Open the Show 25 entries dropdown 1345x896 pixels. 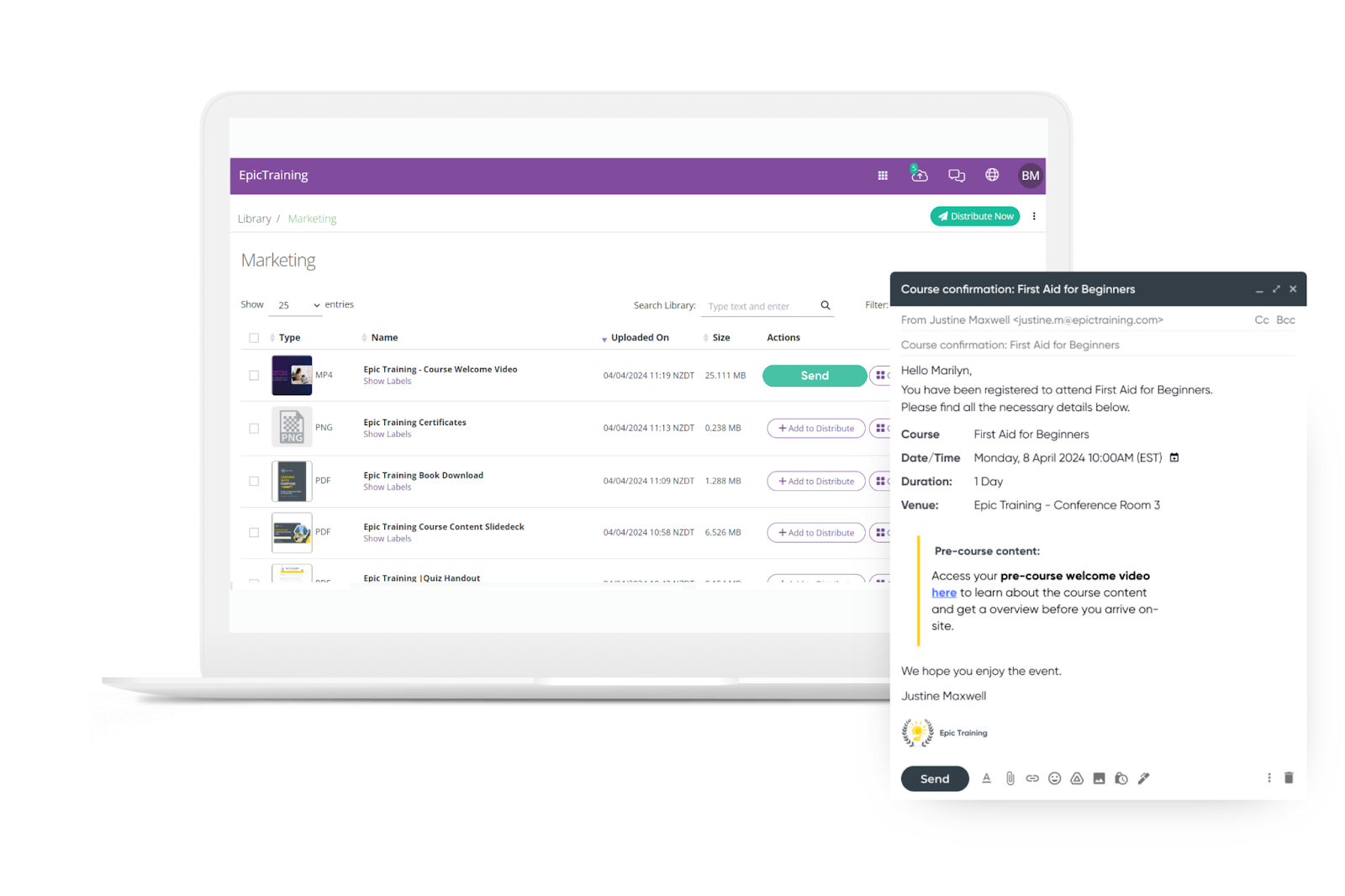(x=296, y=305)
